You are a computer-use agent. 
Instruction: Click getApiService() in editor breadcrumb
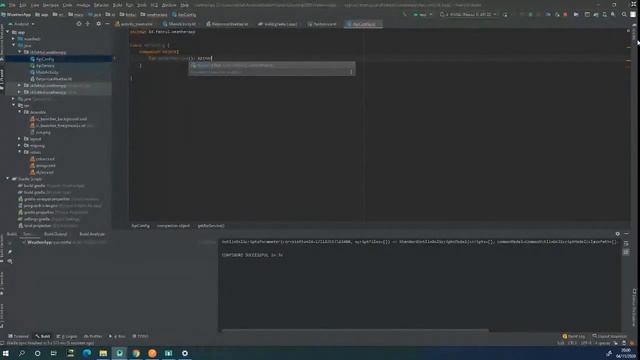tap(211, 226)
